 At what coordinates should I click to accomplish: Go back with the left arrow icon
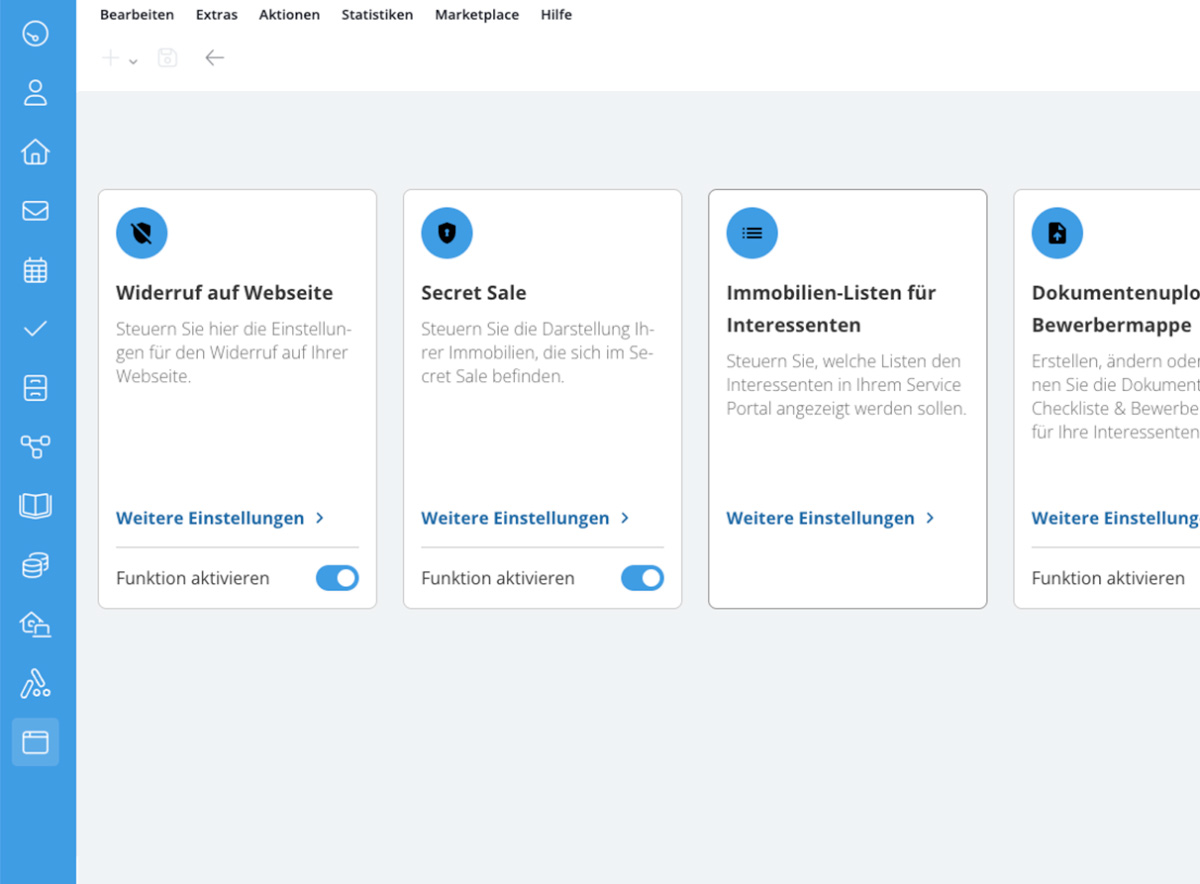click(214, 58)
